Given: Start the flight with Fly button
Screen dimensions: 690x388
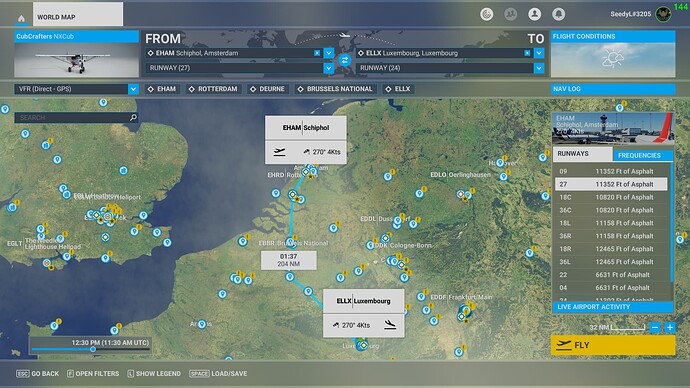Looking at the screenshot, I should [x=613, y=345].
